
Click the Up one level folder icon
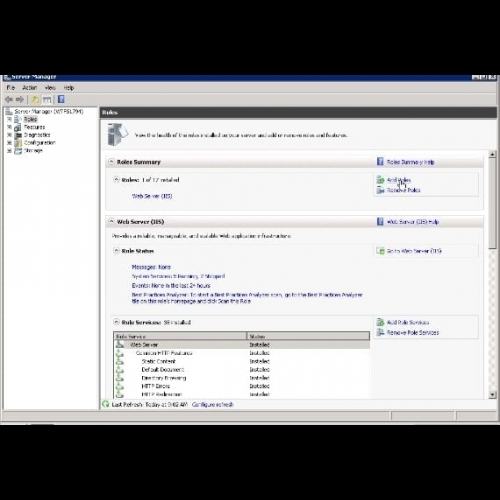[35, 99]
